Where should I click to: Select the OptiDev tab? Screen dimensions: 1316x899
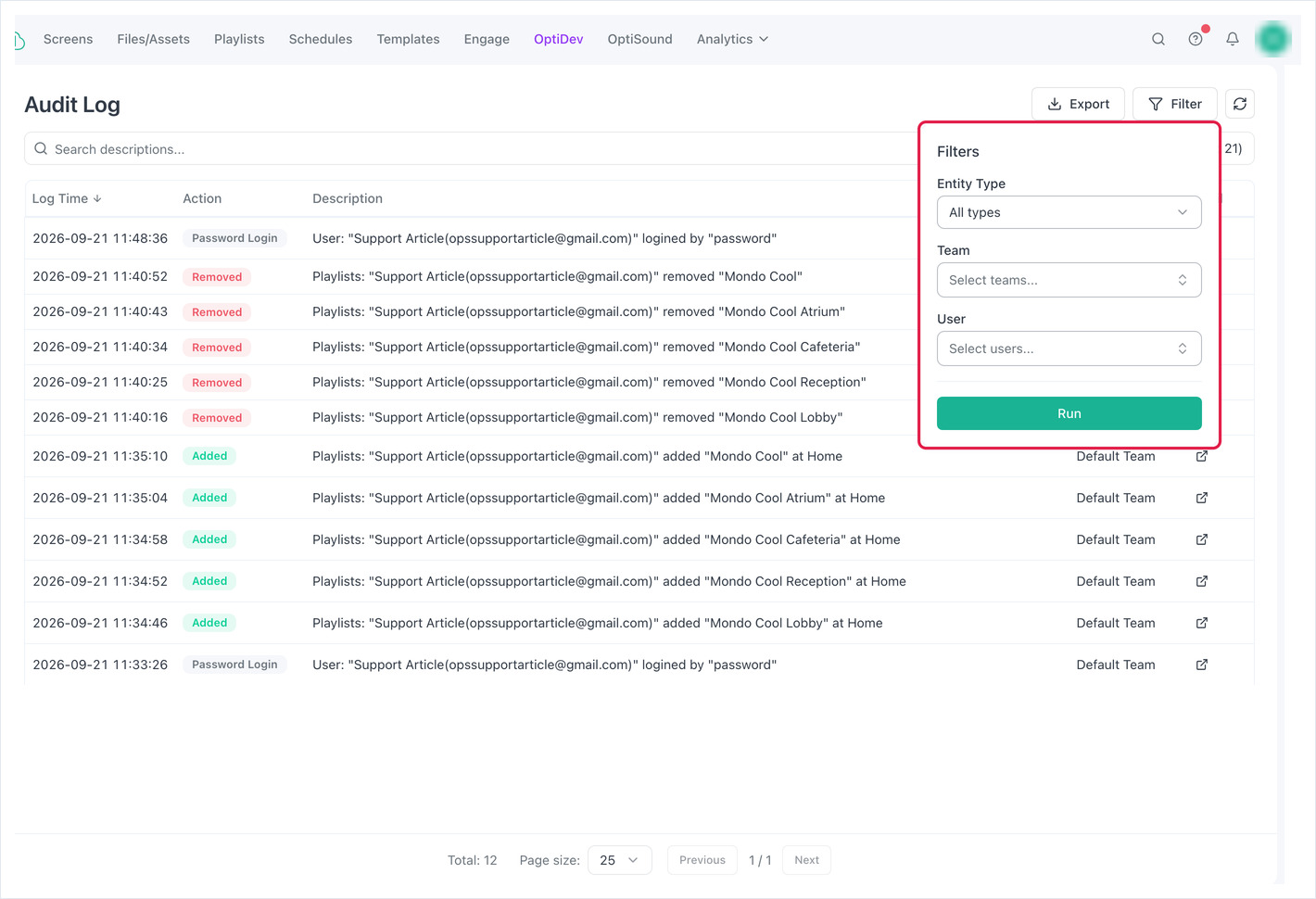click(559, 39)
